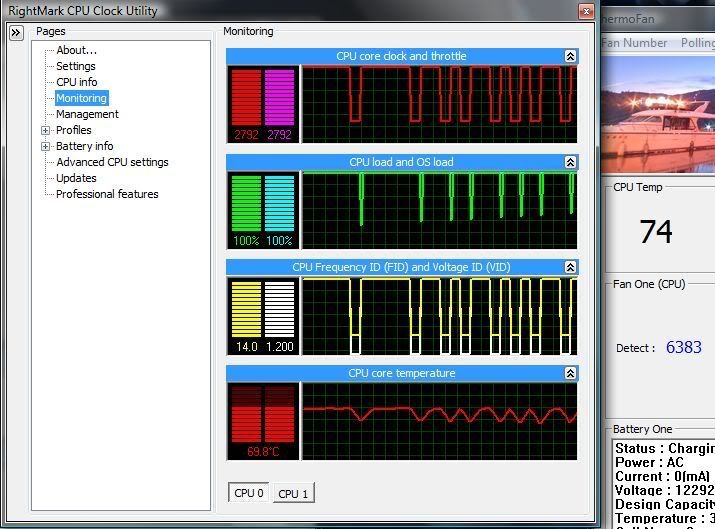Go to the Management page
Screen dimensions: 715x529
(x=87, y=114)
